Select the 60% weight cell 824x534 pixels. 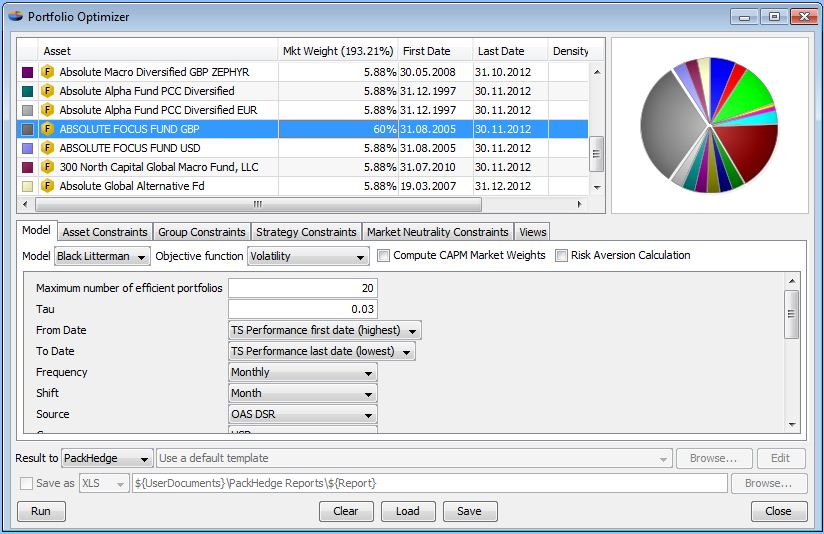point(338,129)
